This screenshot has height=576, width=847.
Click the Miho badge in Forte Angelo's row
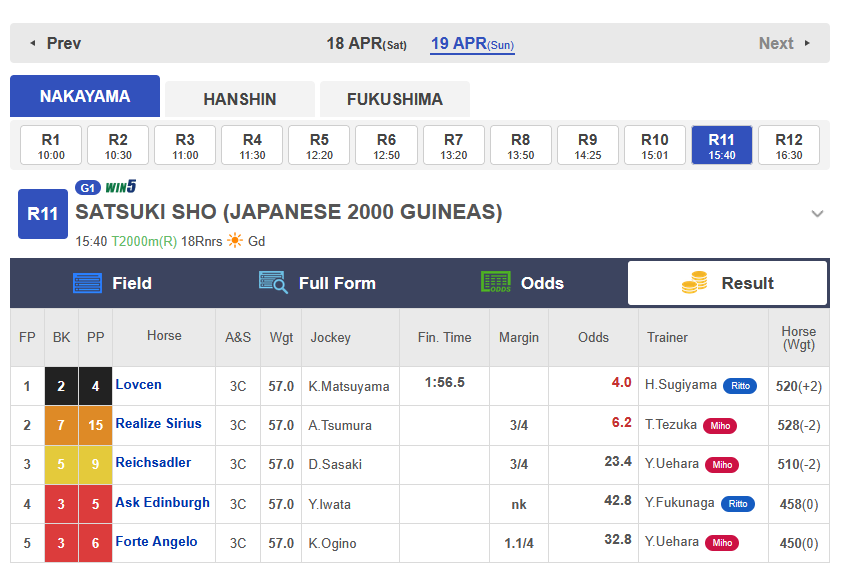722,542
